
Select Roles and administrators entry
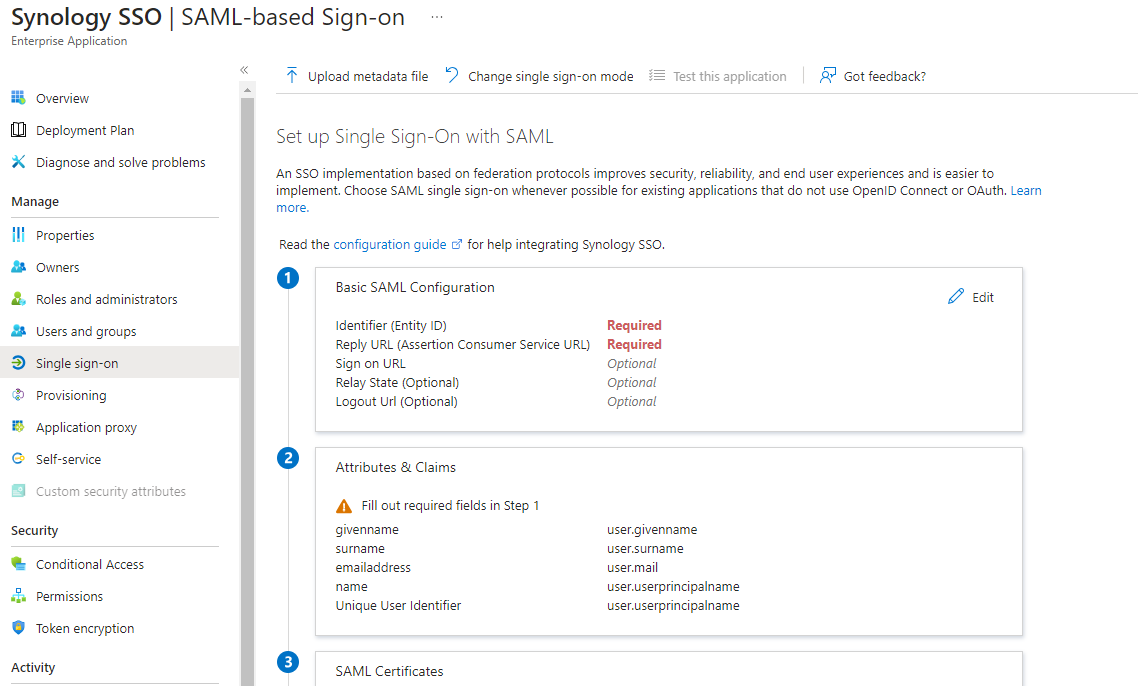point(107,299)
